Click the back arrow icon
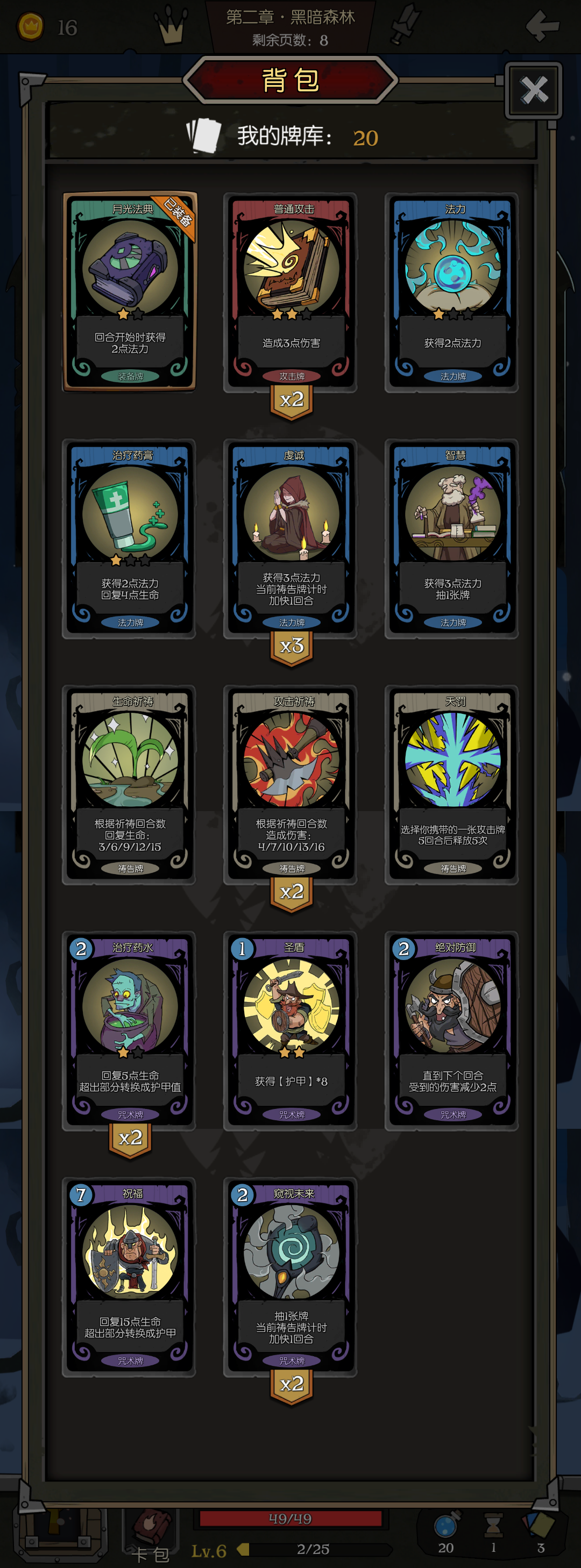 pyautogui.click(x=542, y=26)
